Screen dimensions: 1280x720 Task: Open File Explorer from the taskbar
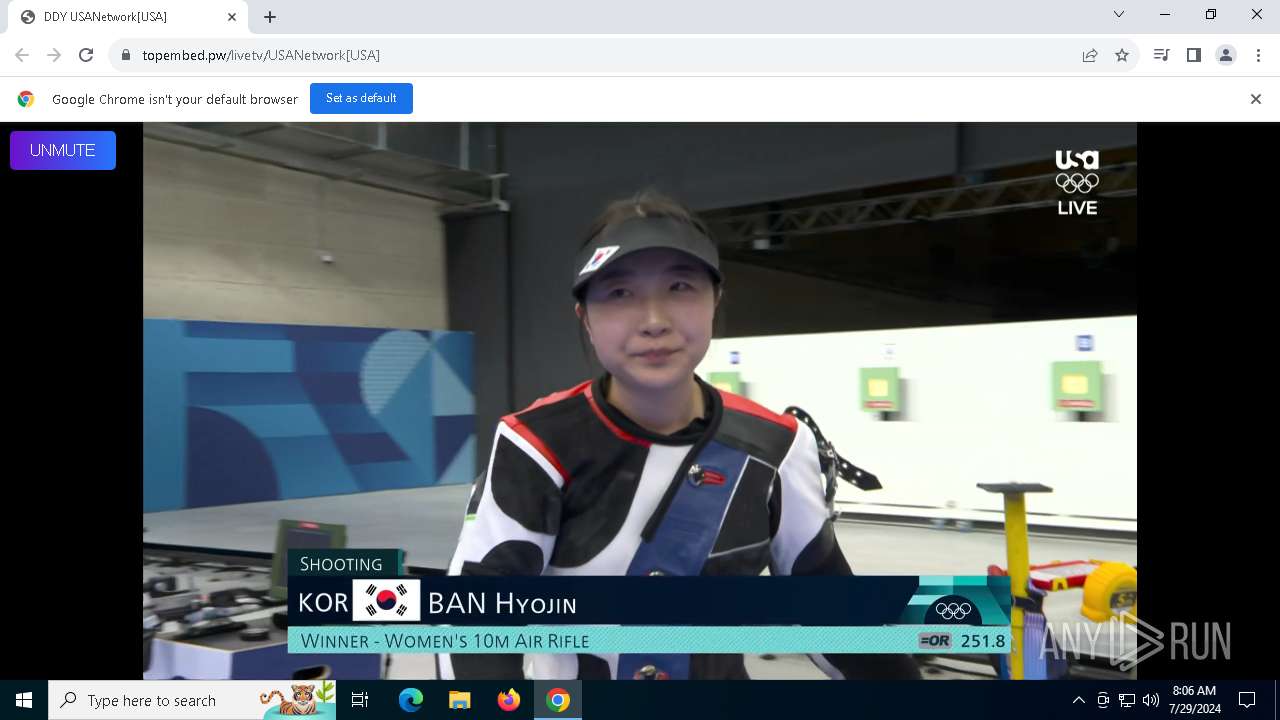(460, 700)
